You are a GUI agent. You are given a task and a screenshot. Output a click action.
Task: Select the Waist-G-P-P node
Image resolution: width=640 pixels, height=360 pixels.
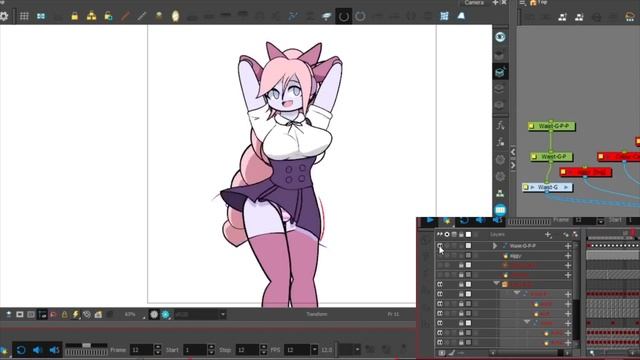[x=551, y=126]
